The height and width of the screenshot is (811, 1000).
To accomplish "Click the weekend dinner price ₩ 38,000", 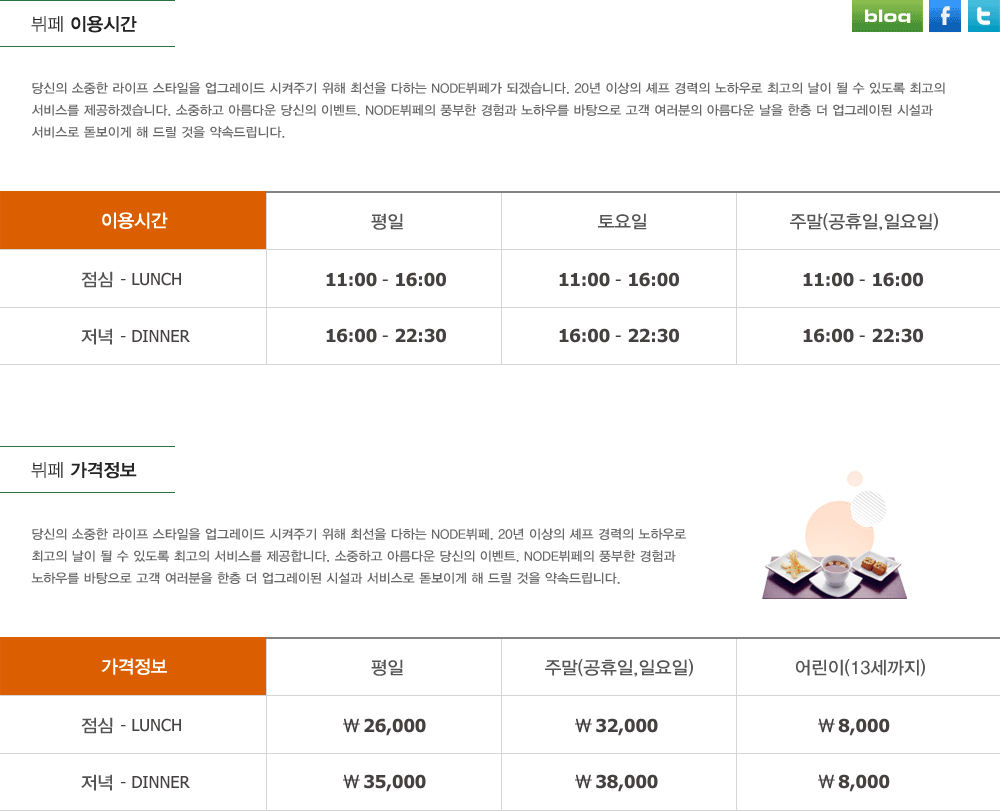I will tap(617, 782).
